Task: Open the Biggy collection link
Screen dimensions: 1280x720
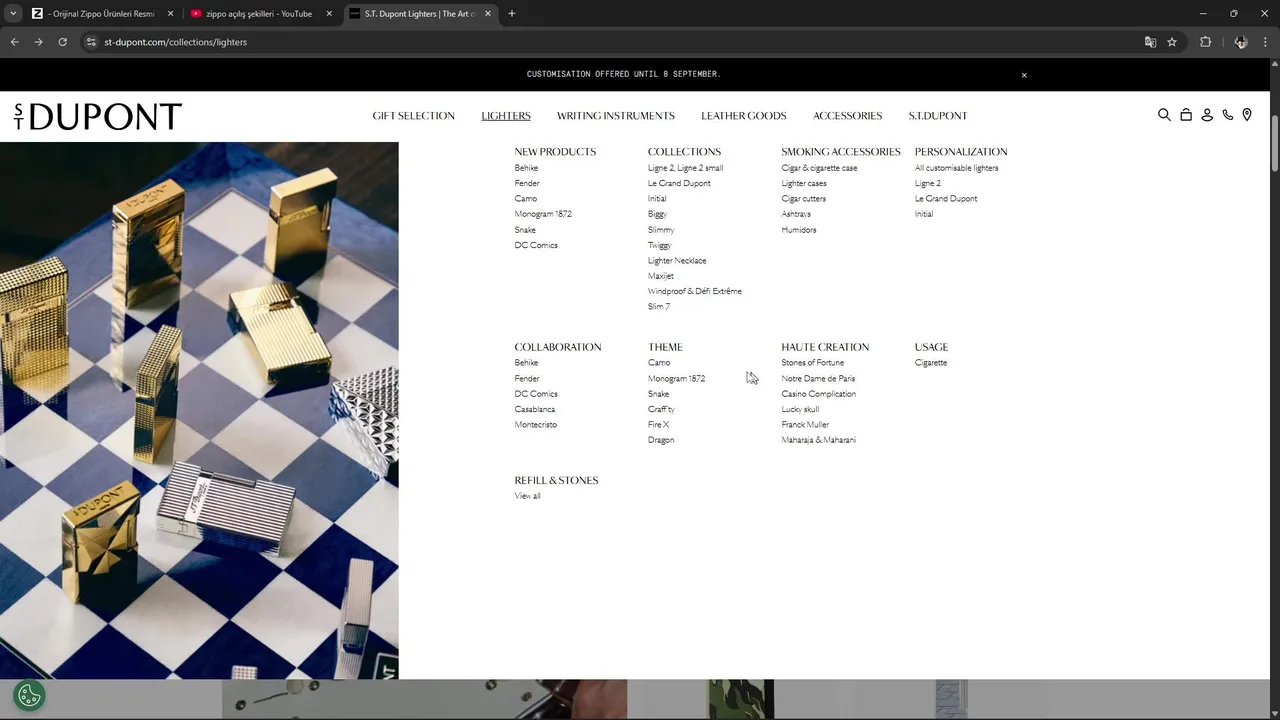Action: click(x=657, y=214)
